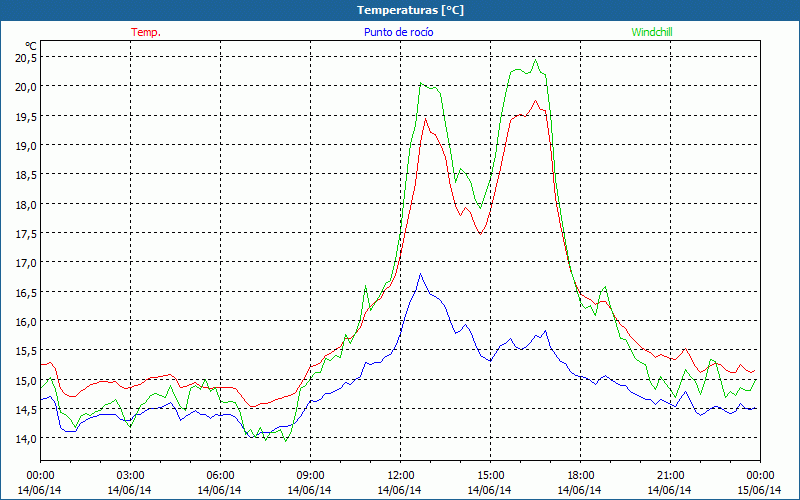The height and width of the screenshot is (500, 800).
Task: Click the 06:00 time axis label
Action: 220,475
